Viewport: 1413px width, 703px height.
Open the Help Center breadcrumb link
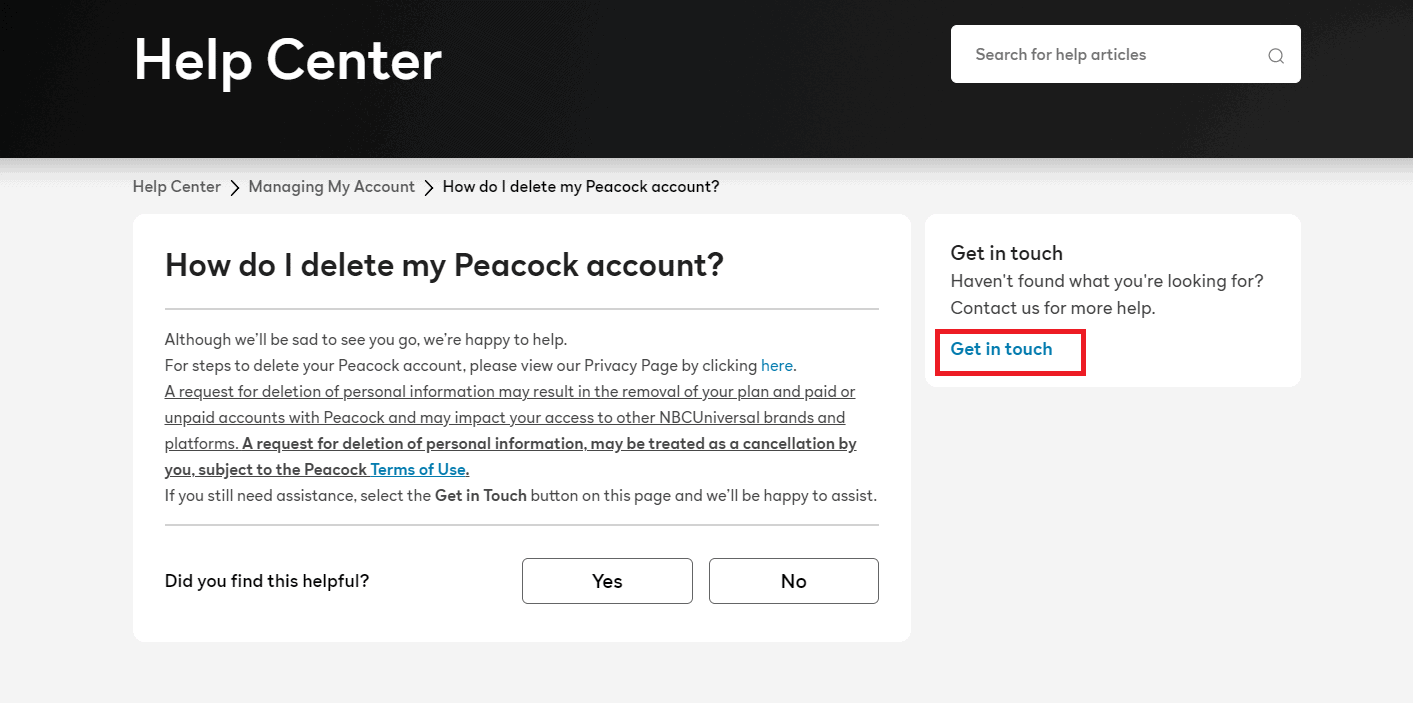[x=177, y=186]
